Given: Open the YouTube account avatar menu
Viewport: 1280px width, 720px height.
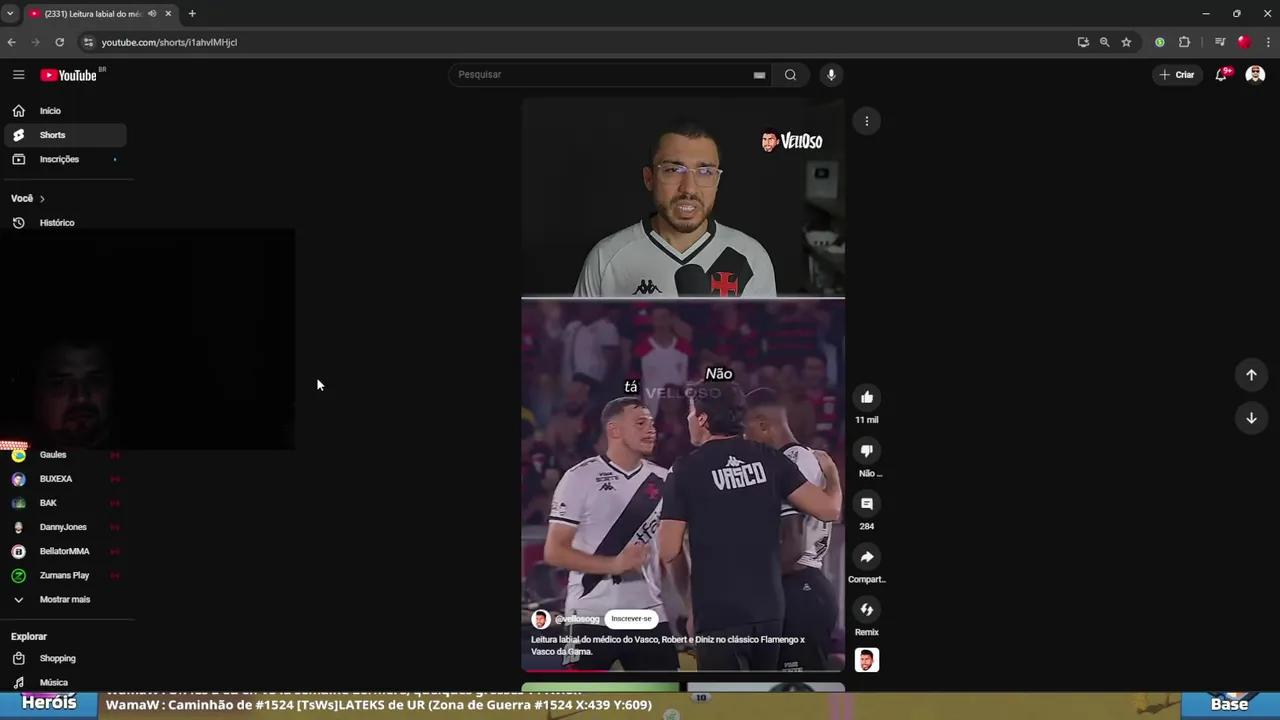Looking at the screenshot, I should point(1255,75).
